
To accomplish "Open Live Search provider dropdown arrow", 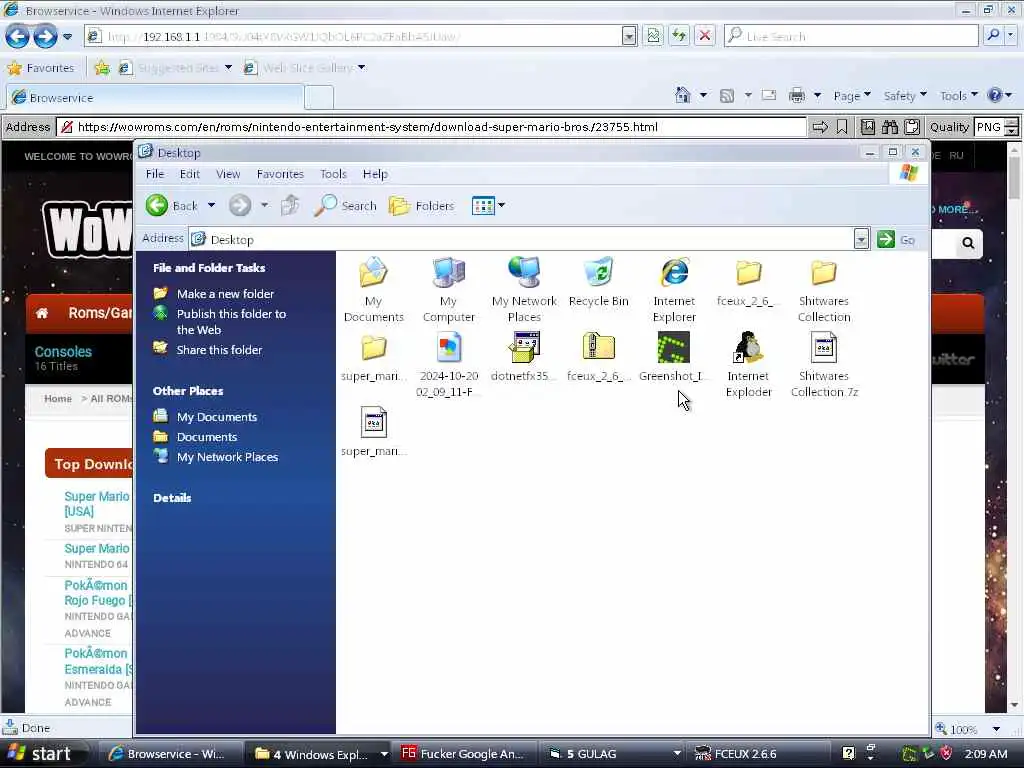I will (x=1011, y=35).
